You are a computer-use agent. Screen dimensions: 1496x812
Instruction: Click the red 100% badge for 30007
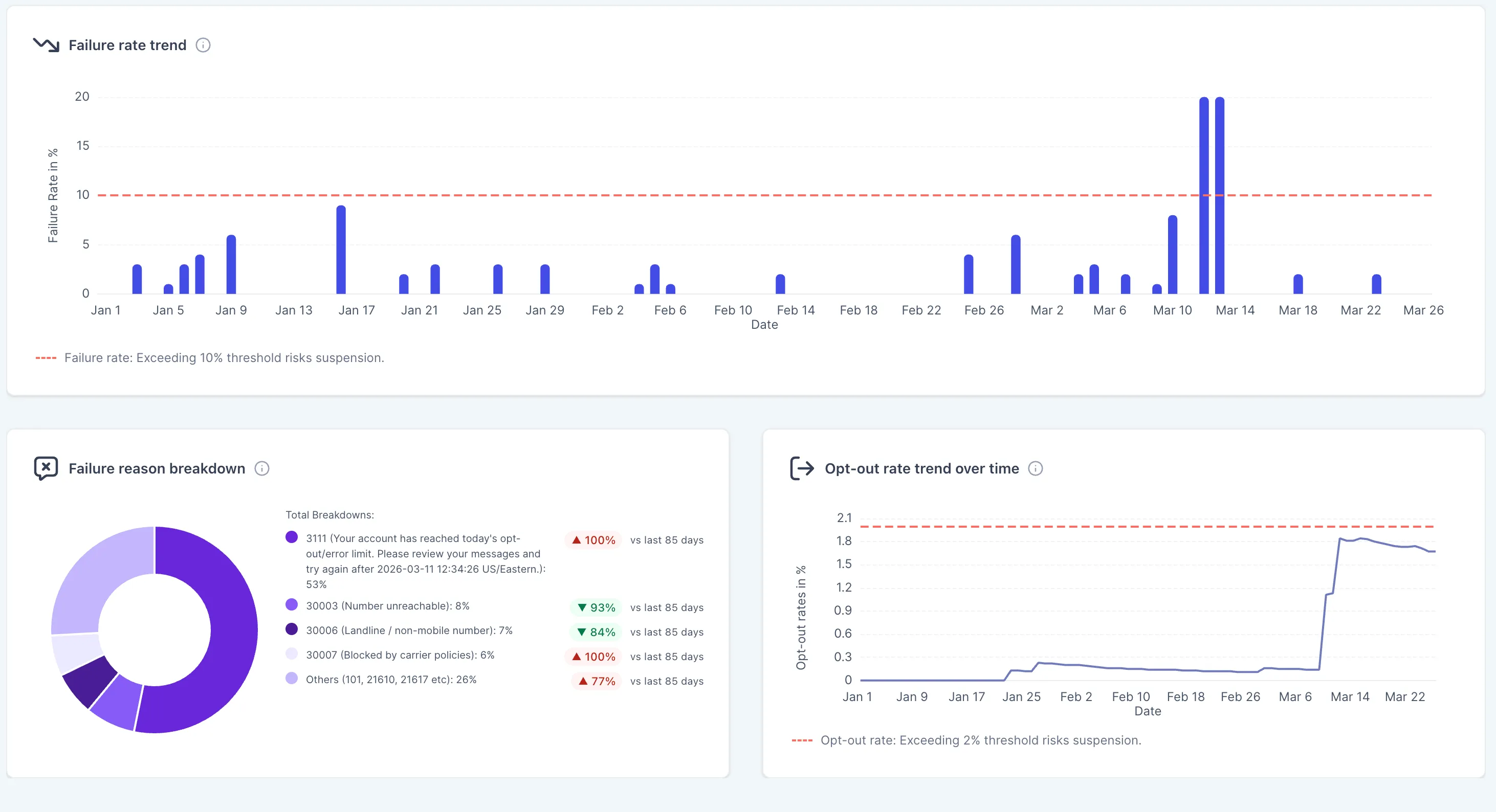pos(593,657)
